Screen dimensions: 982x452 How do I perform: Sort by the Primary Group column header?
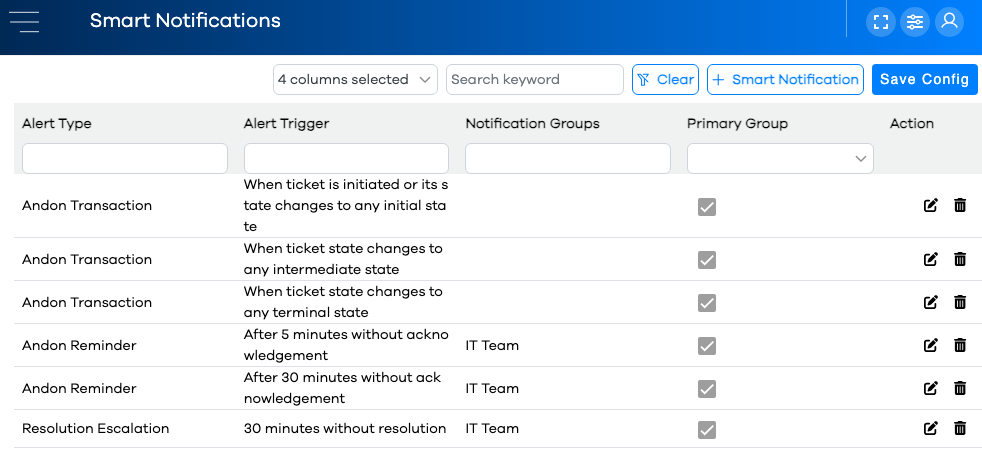point(737,124)
